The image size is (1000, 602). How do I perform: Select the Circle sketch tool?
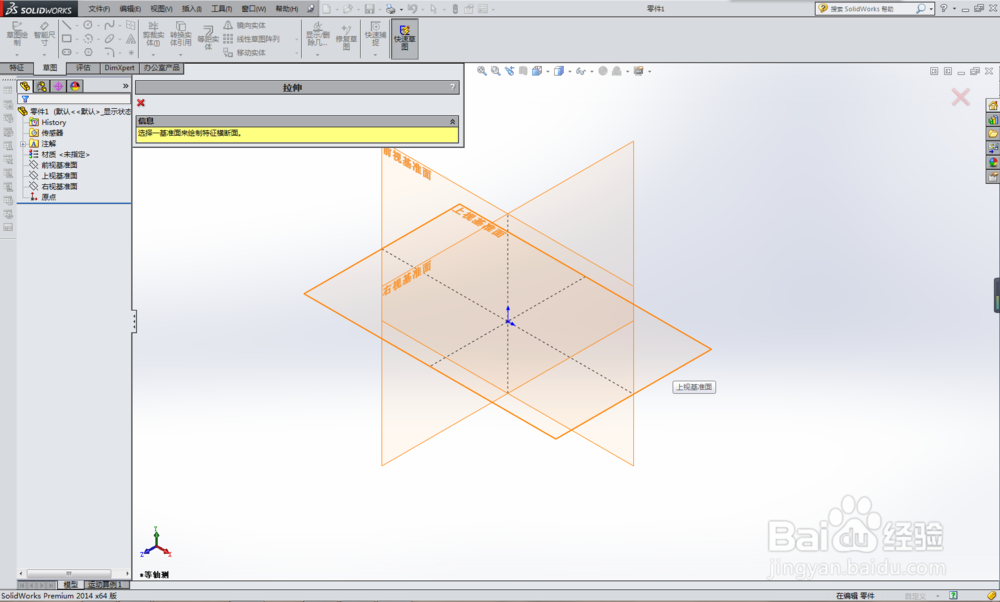click(88, 25)
